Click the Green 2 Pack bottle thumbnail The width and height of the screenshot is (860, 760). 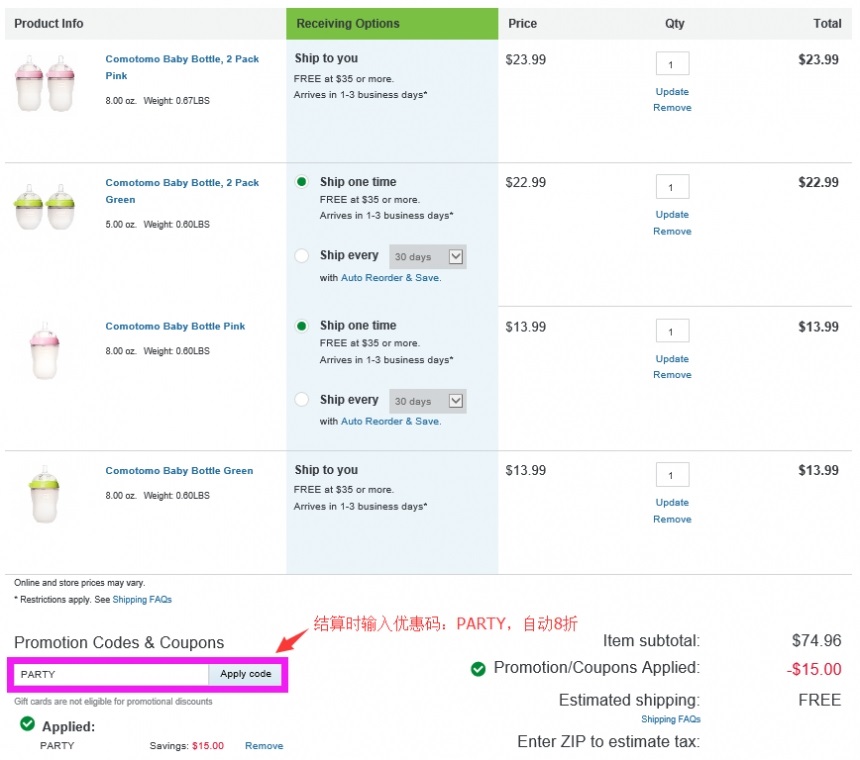coord(45,207)
